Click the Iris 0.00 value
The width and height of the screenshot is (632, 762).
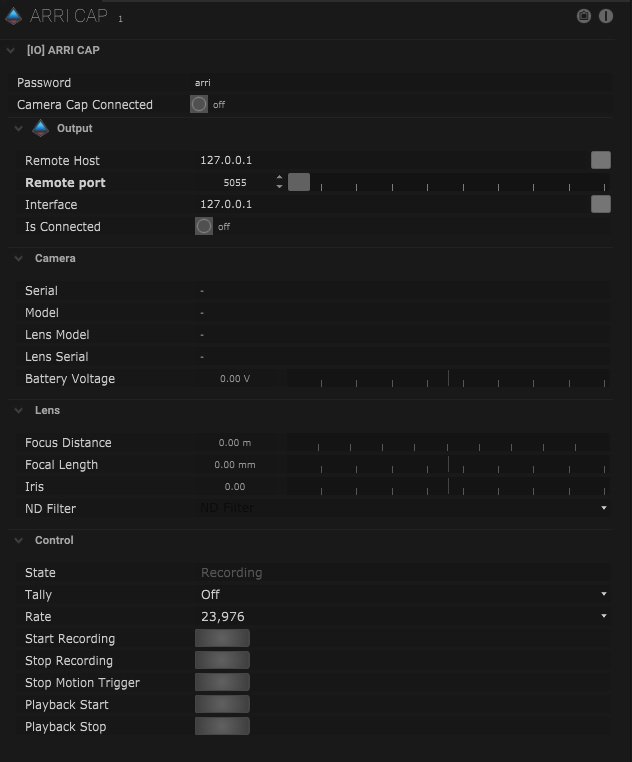(235, 486)
